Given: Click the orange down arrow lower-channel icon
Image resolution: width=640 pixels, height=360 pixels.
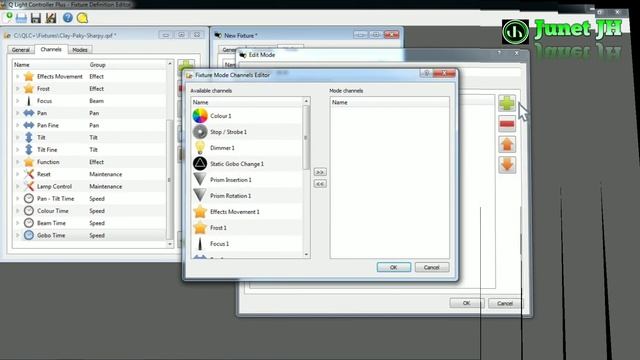Looking at the screenshot, I should [x=507, y=165].
